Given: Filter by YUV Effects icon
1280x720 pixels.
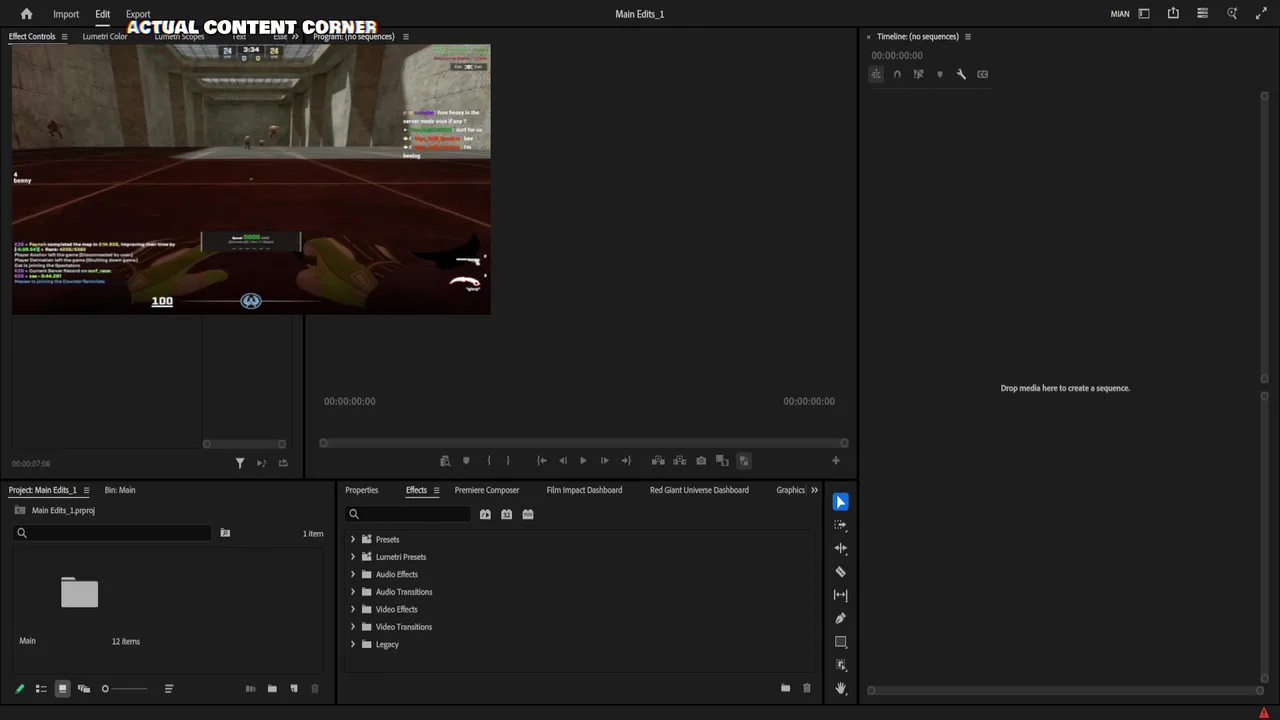Looking at the screenshot, I should click(x=528, y=514).
